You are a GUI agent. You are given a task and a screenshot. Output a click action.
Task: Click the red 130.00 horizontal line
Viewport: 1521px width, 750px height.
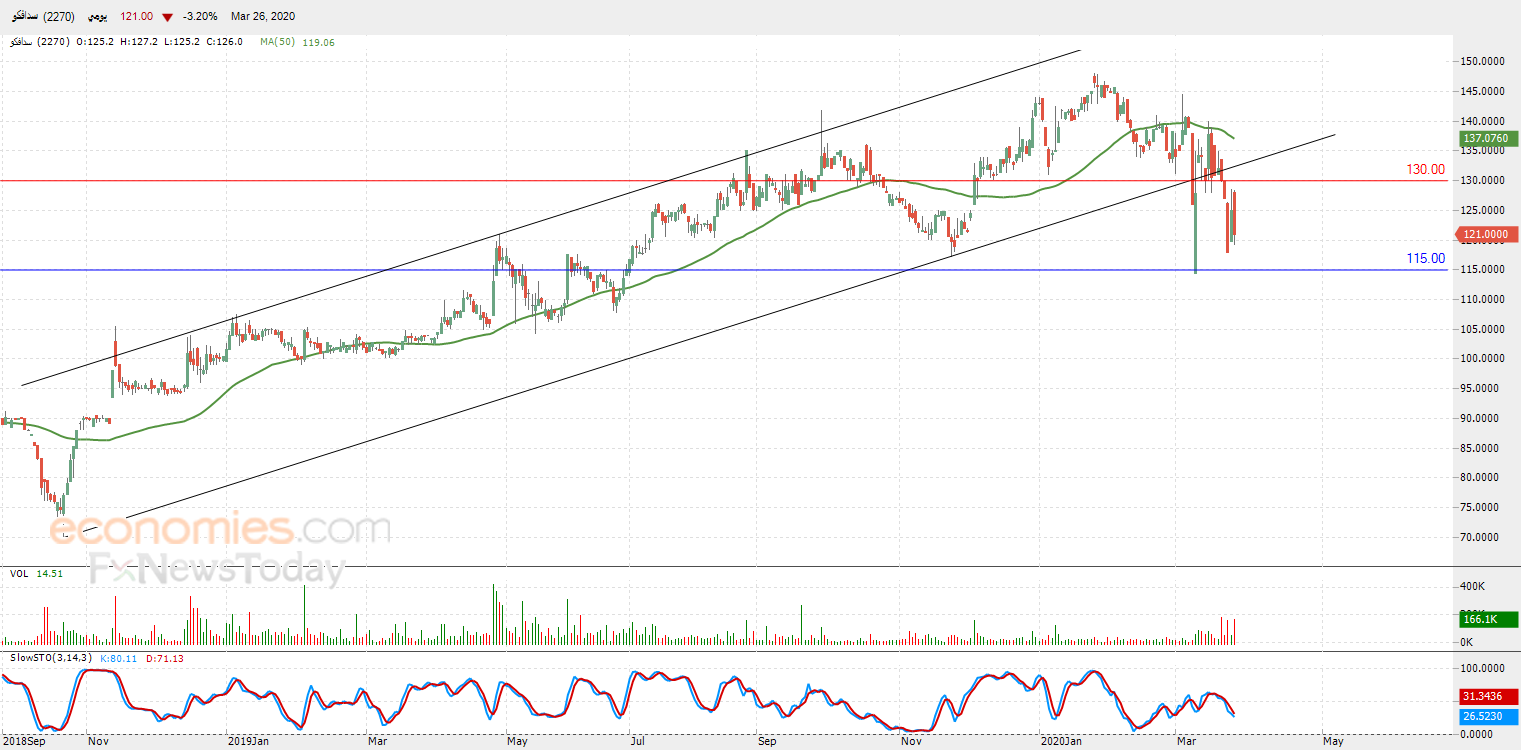[x=700, y=181]
